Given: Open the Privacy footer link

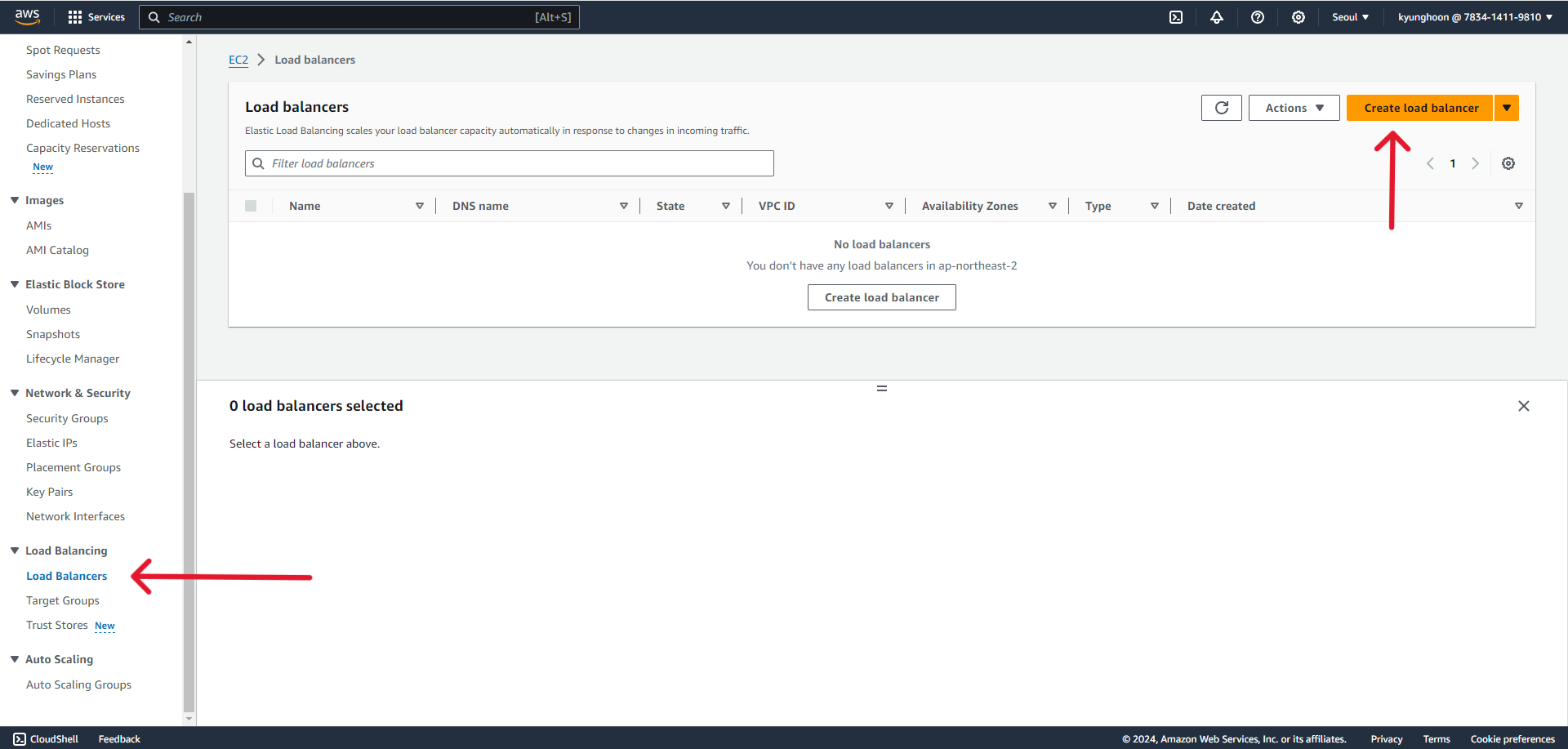Looking at the screenshot, I should [1387, 739].
